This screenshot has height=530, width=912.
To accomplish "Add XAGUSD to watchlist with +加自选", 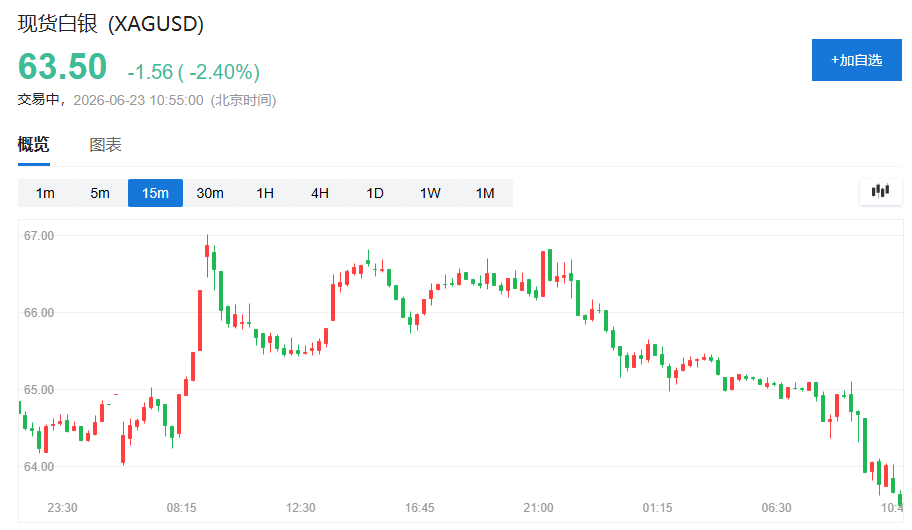I will click(x=857, y=60).
